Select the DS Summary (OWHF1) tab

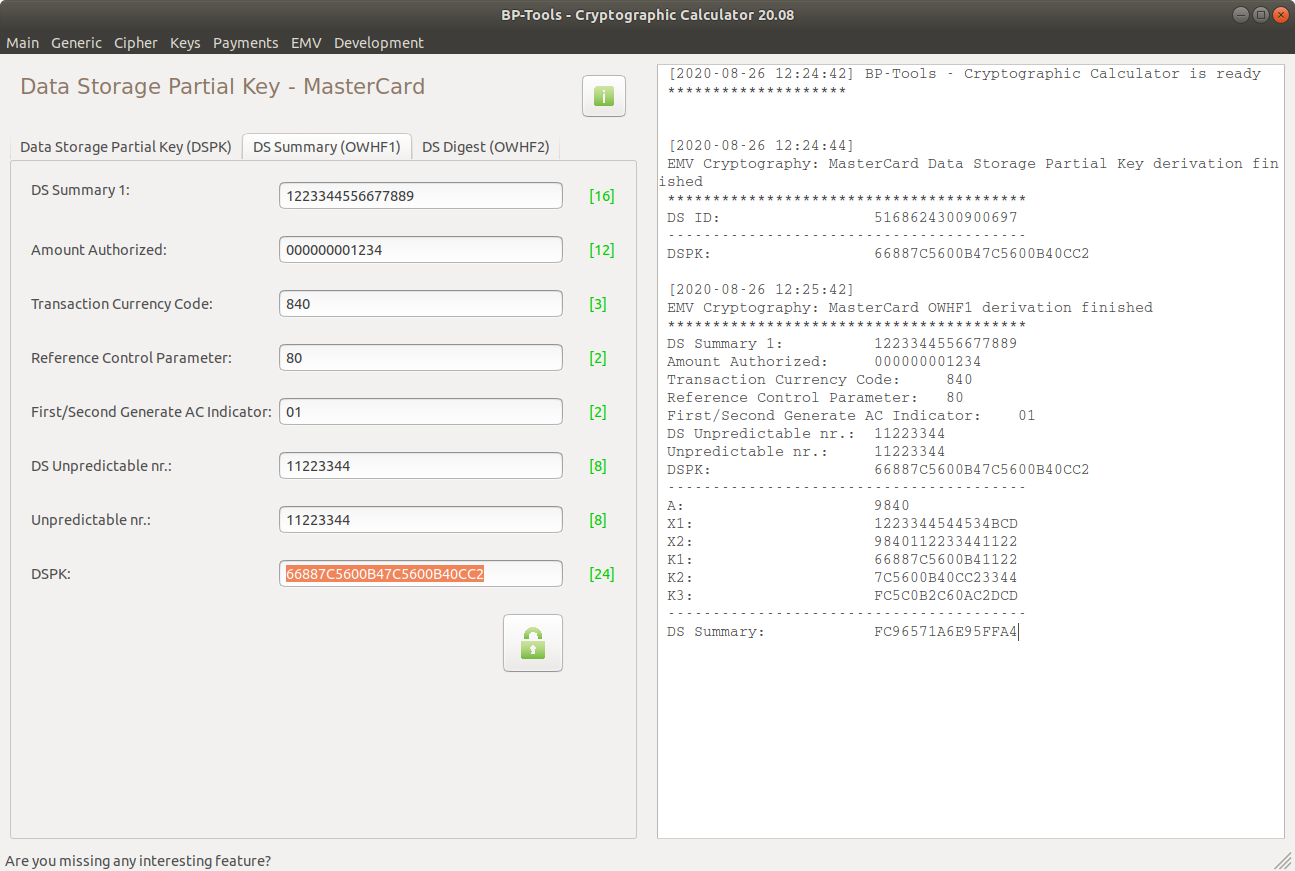click(x=326, y=147)
